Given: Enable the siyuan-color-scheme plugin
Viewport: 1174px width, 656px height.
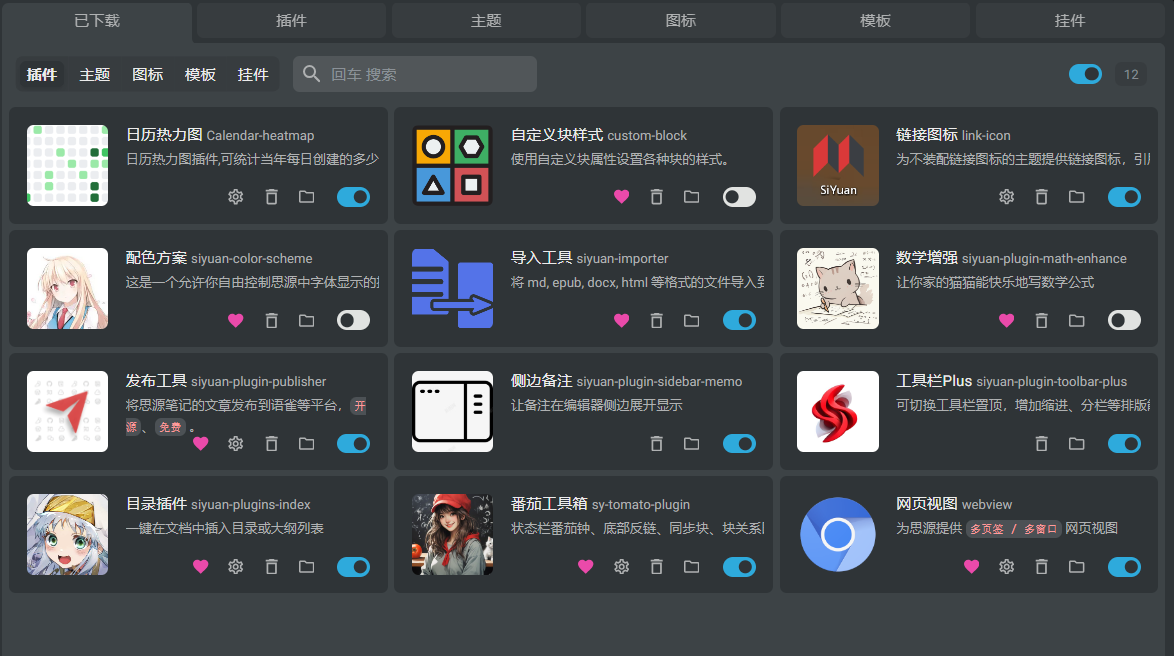Looking at the screenshot, I should pyautogui.click(x=353, y=321).
